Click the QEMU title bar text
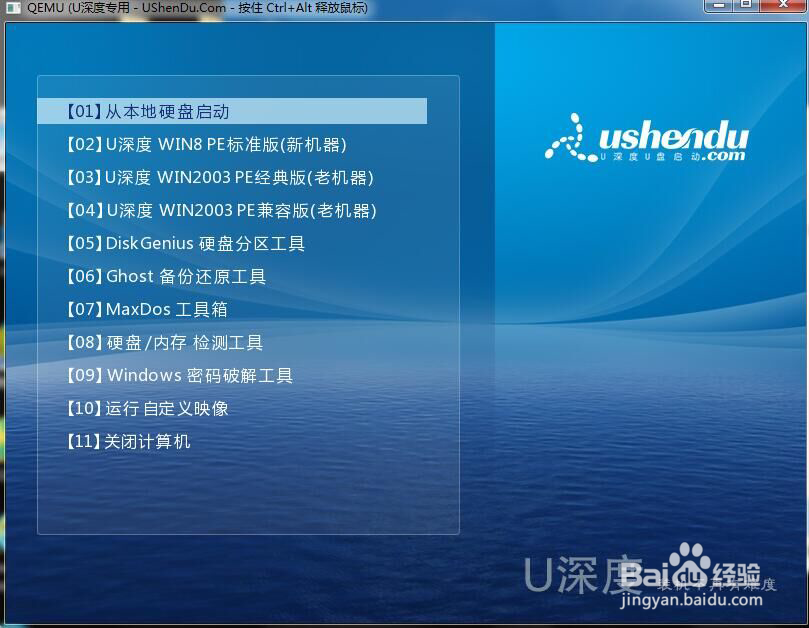 point(197,8)
